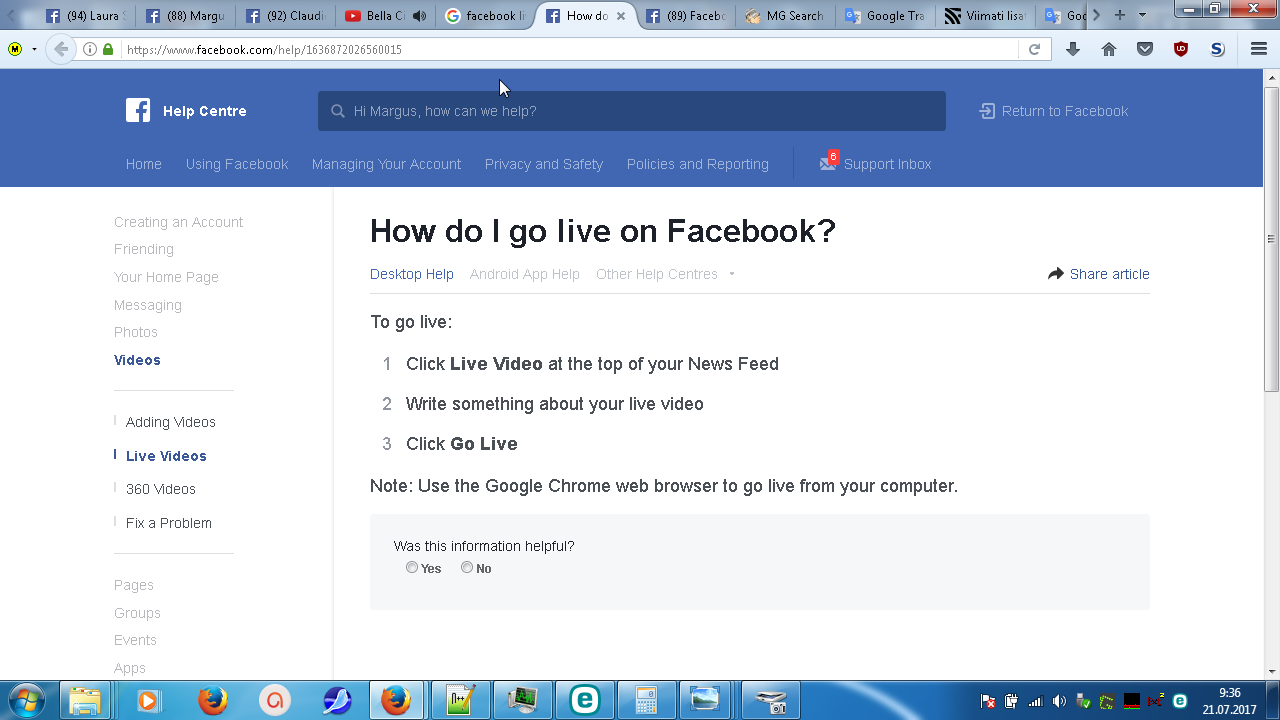
Task: Switch to the Viimati lisa tab
Action: [x=985, y=16]
